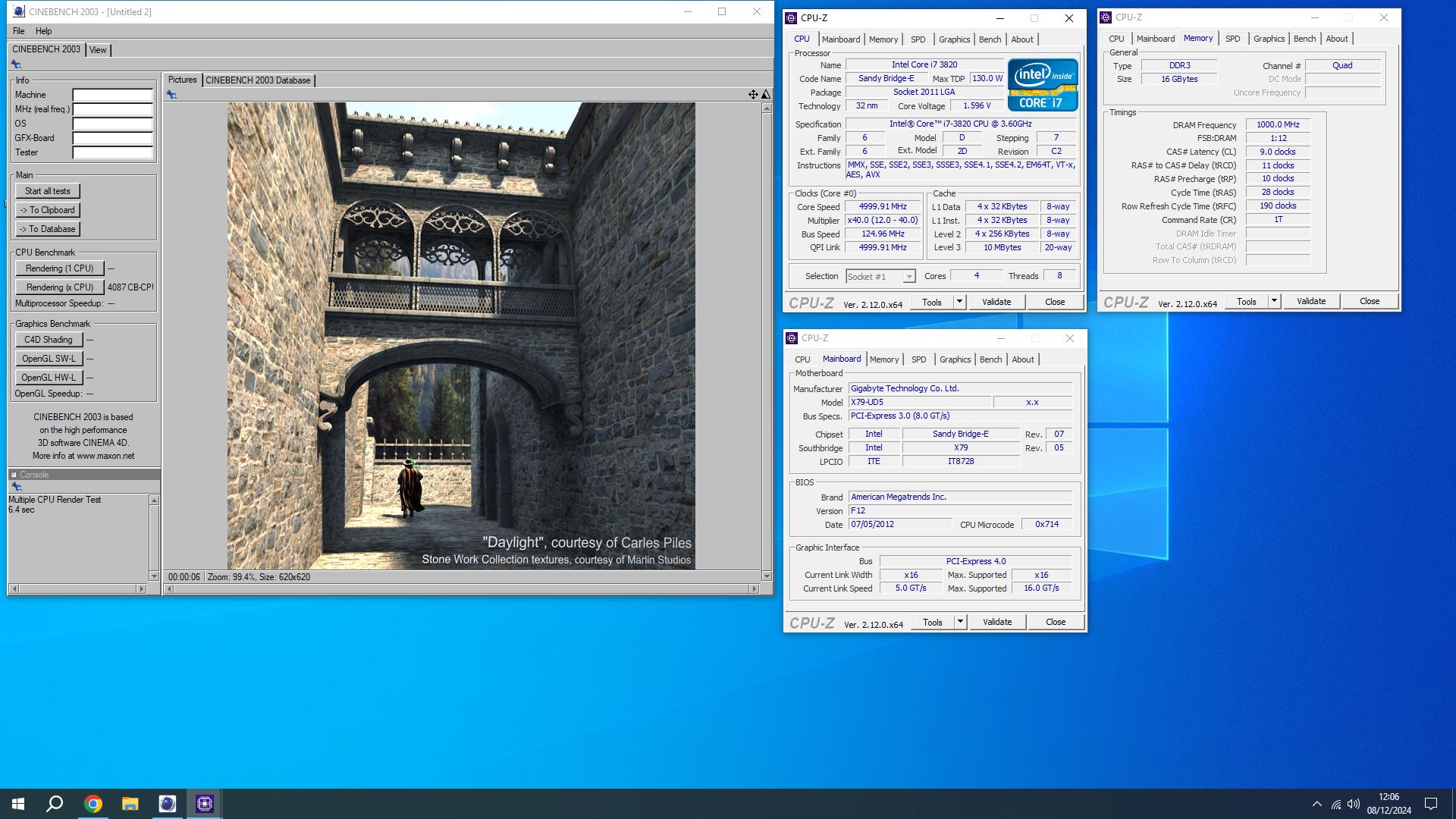Open the Tools dropdown arrow in the Mainboard window
Screen dimensions: 1456x819
[x=960, y=622]
